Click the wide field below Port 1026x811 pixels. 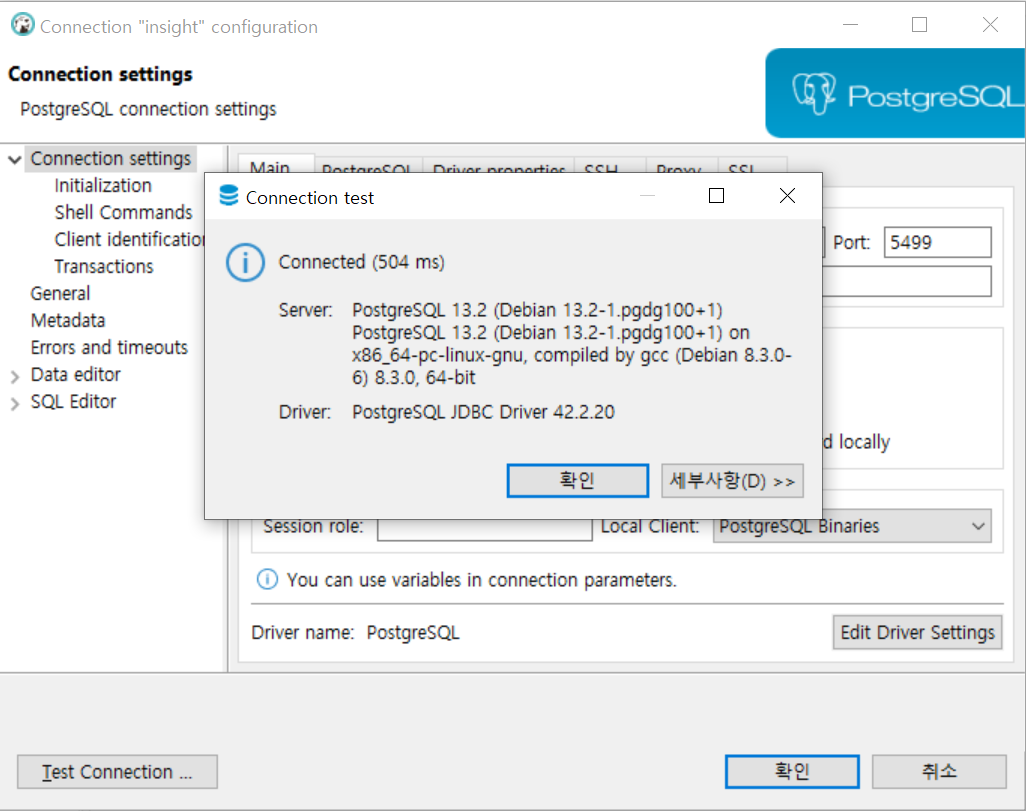906,281
